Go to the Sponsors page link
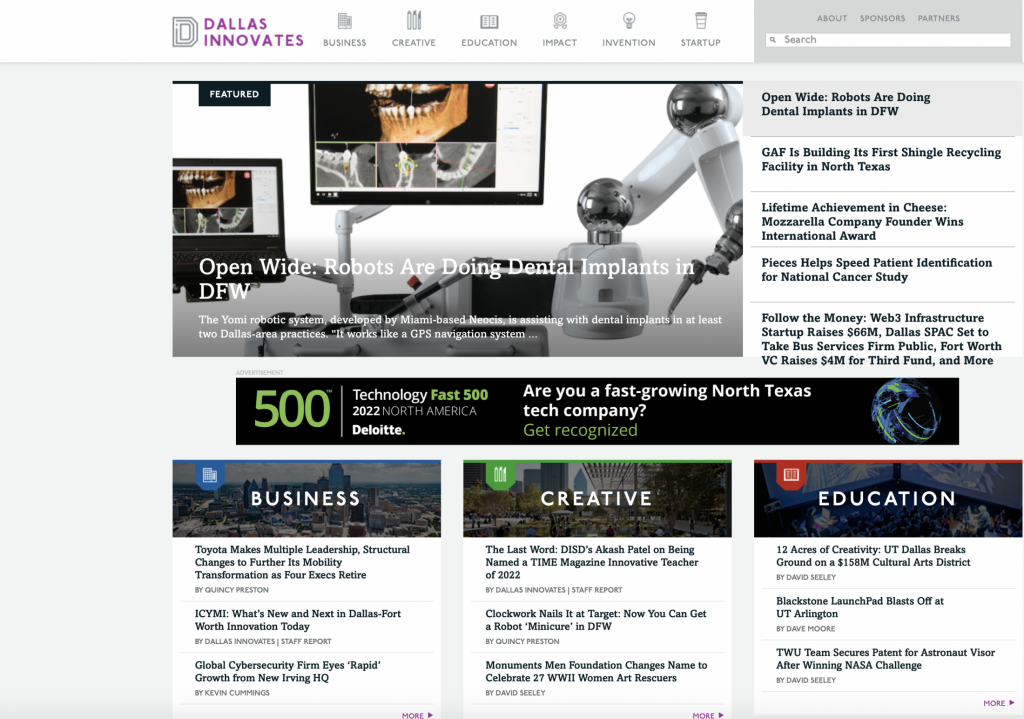 point(882,18)
